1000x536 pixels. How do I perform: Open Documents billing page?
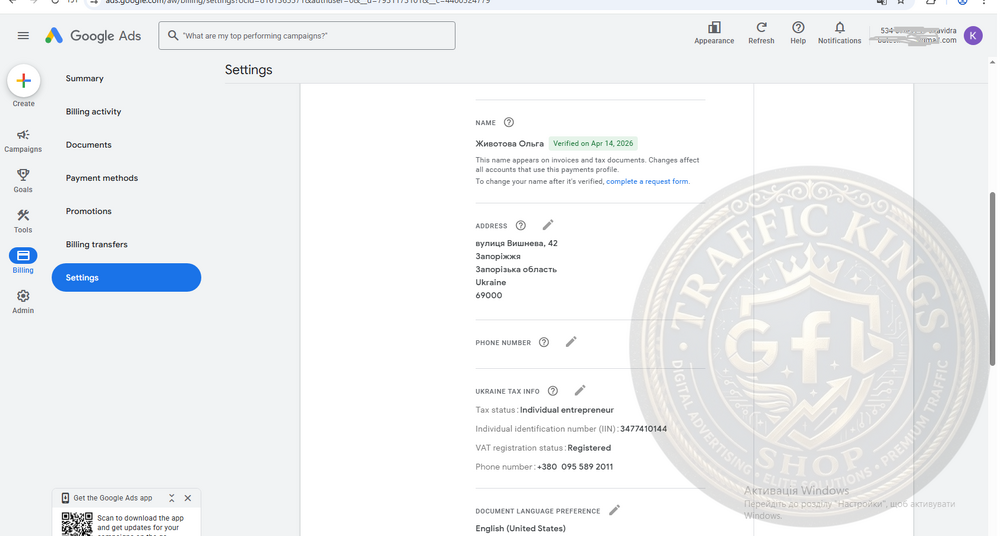(x=88, y=145)
